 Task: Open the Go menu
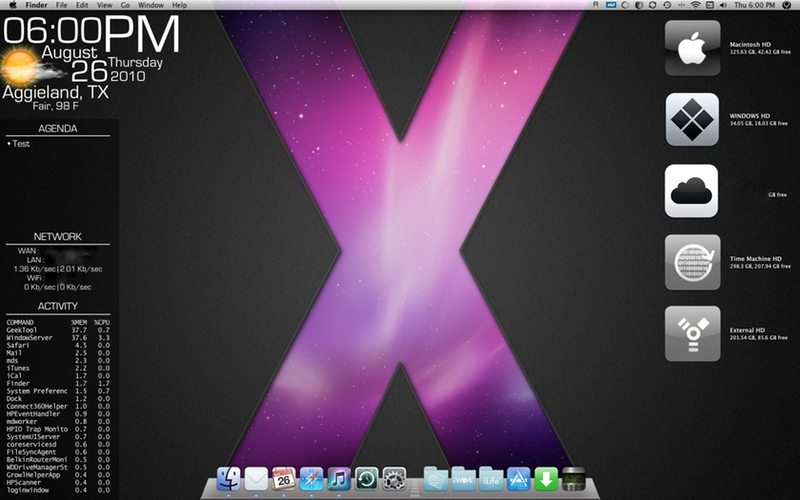(x=125, y=5)
